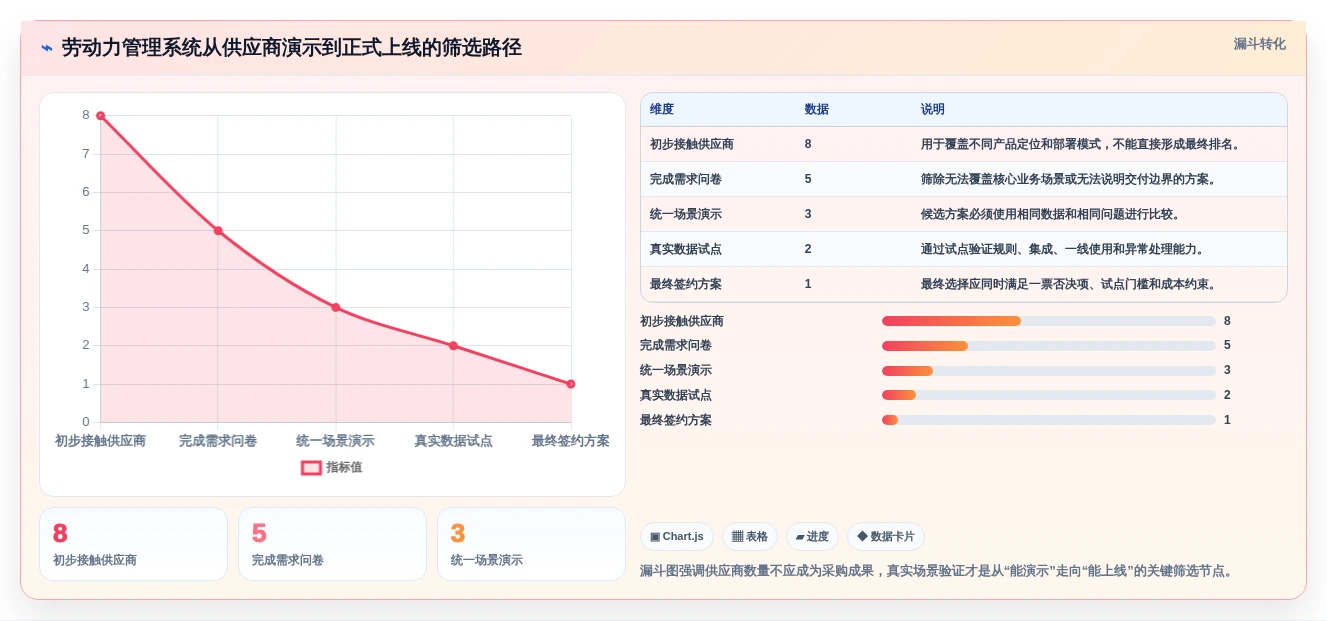The image size is (1327, 621).
Task: Click the description starting 最终选择应同时满足
Action: (1070, 284)
